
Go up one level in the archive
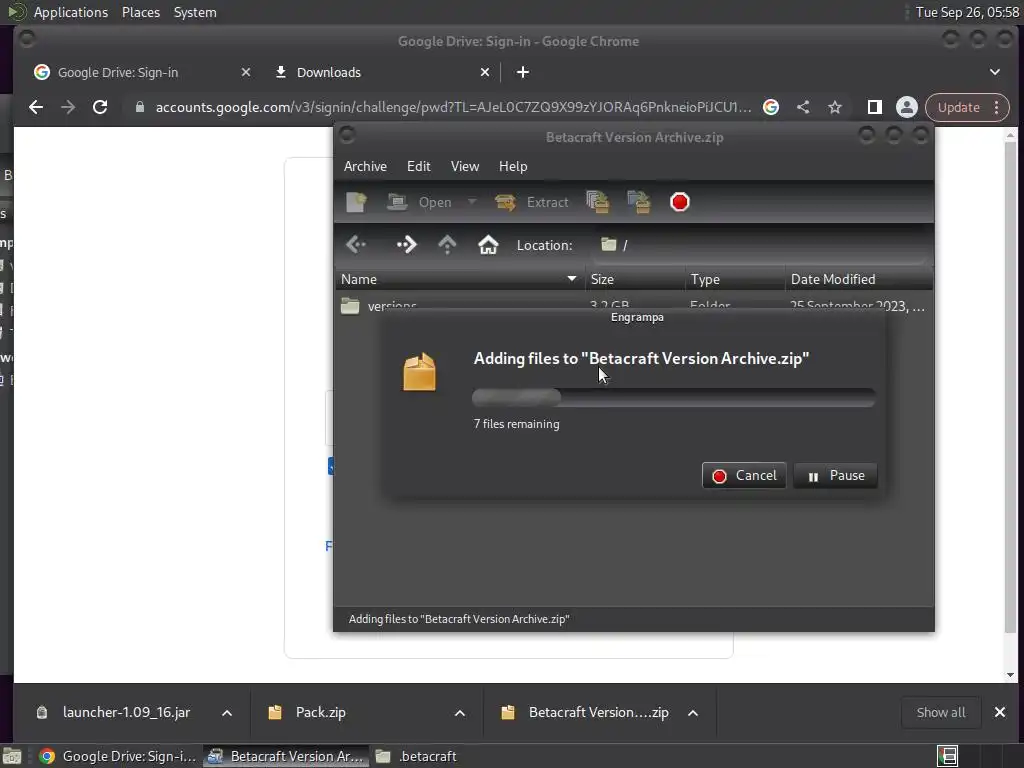point(447,245)
